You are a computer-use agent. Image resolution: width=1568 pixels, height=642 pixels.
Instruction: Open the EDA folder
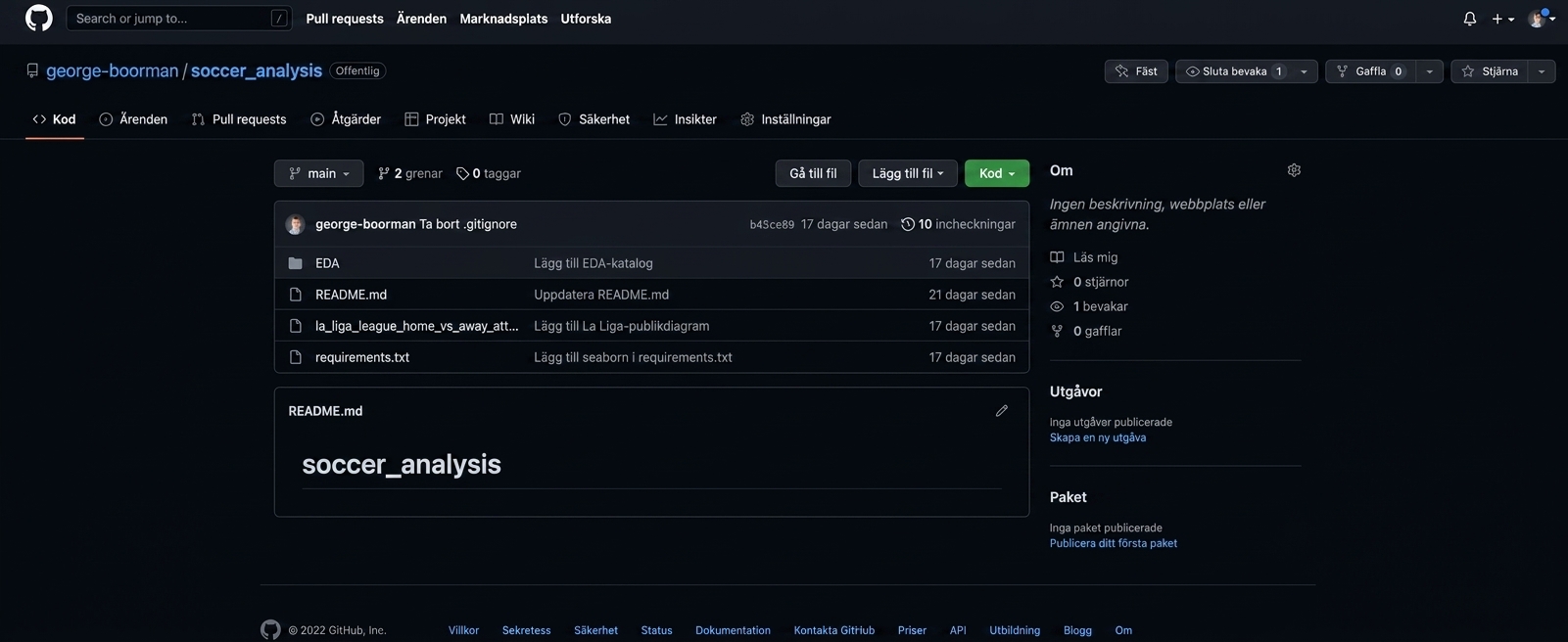point(327,263)
